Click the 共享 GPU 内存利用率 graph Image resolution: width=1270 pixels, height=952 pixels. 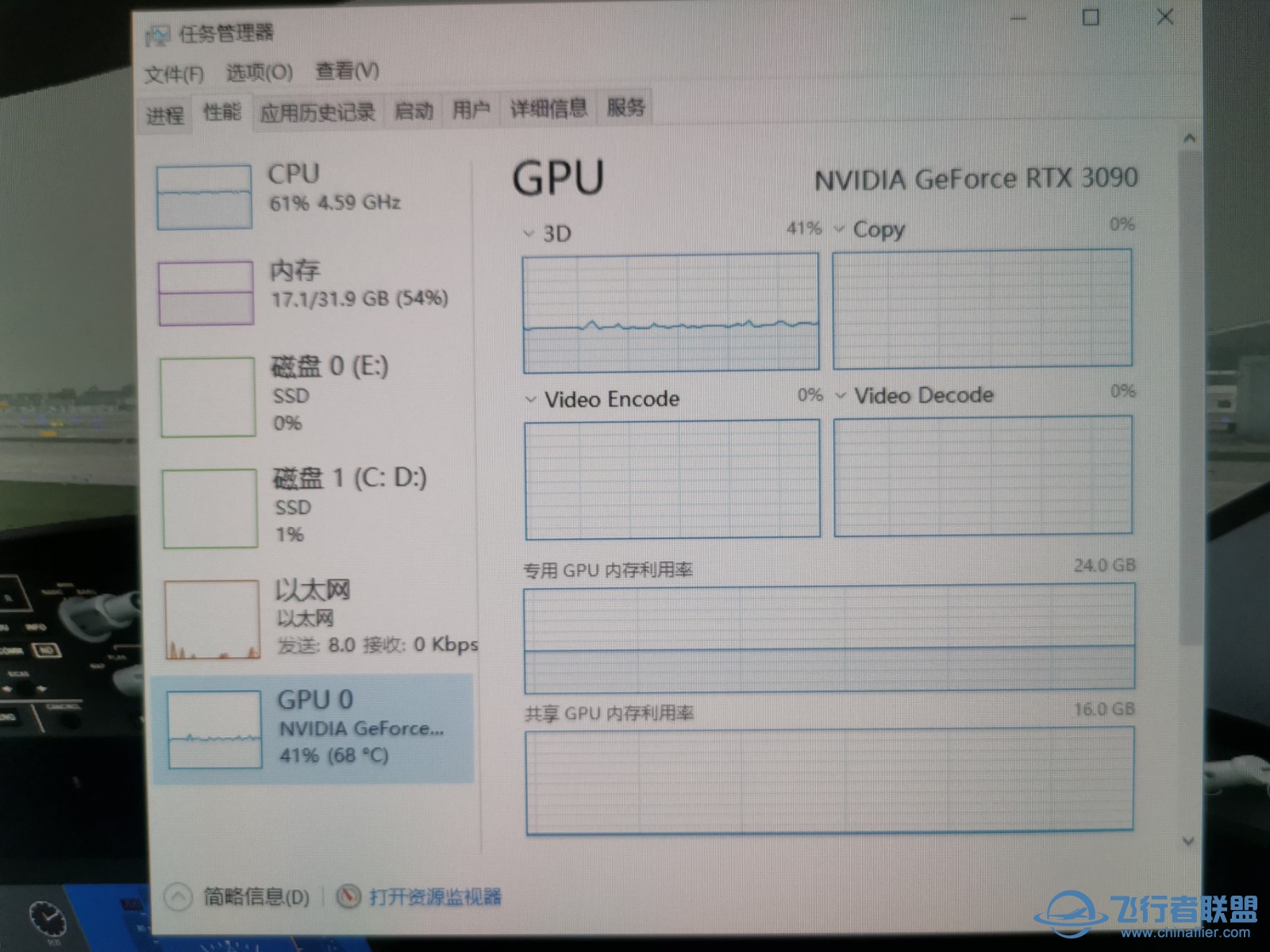[x=829, y=781]
